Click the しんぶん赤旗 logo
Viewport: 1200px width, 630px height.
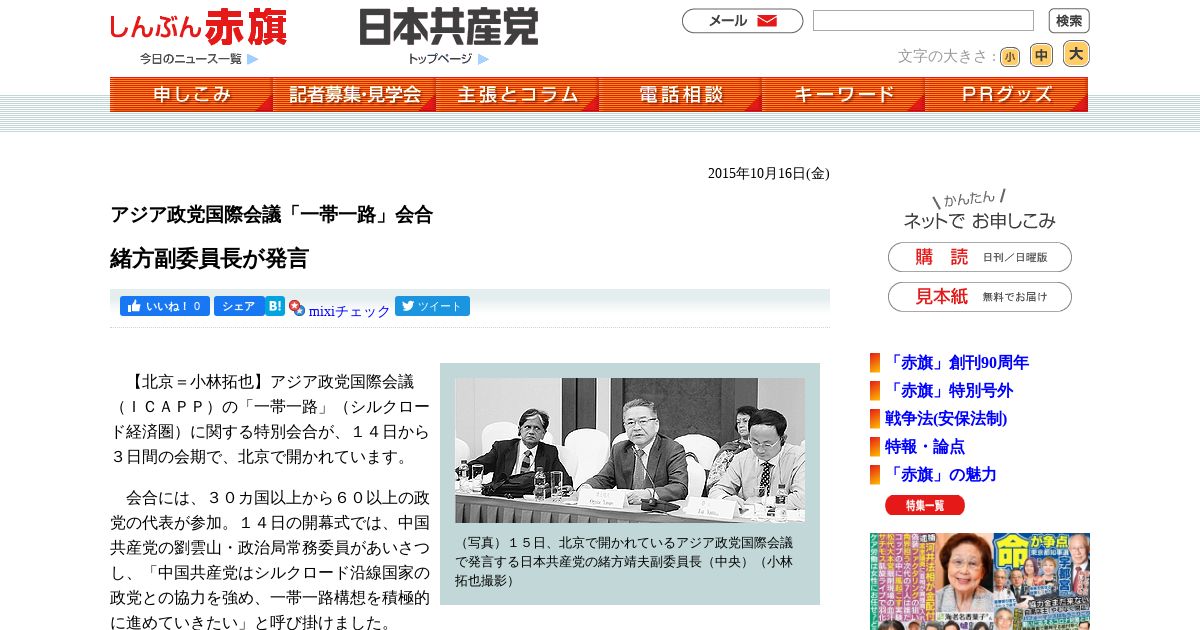coord(198,27)
